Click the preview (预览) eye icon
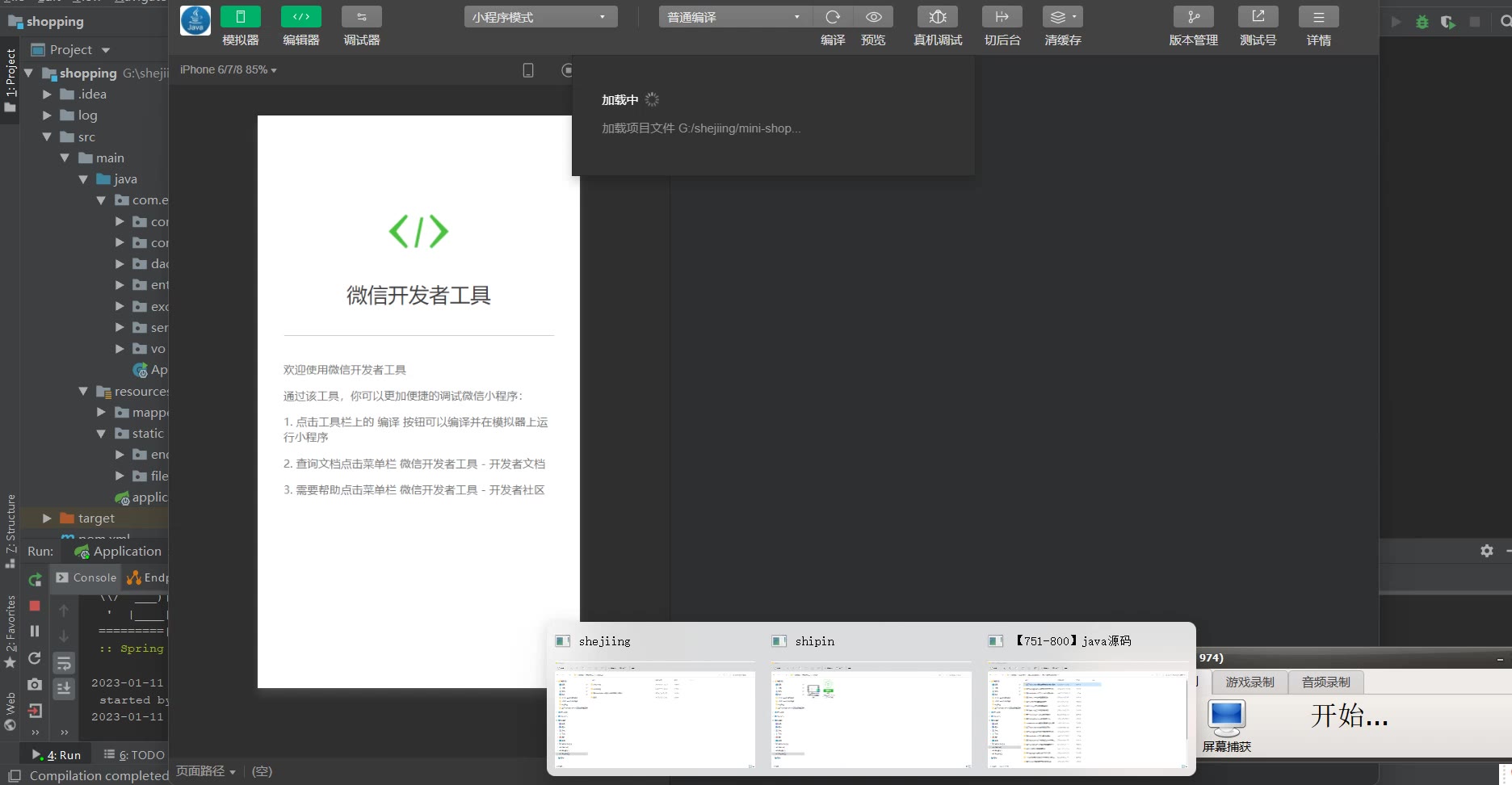This screenshot has width=1512, height=785. pos(873,17)
